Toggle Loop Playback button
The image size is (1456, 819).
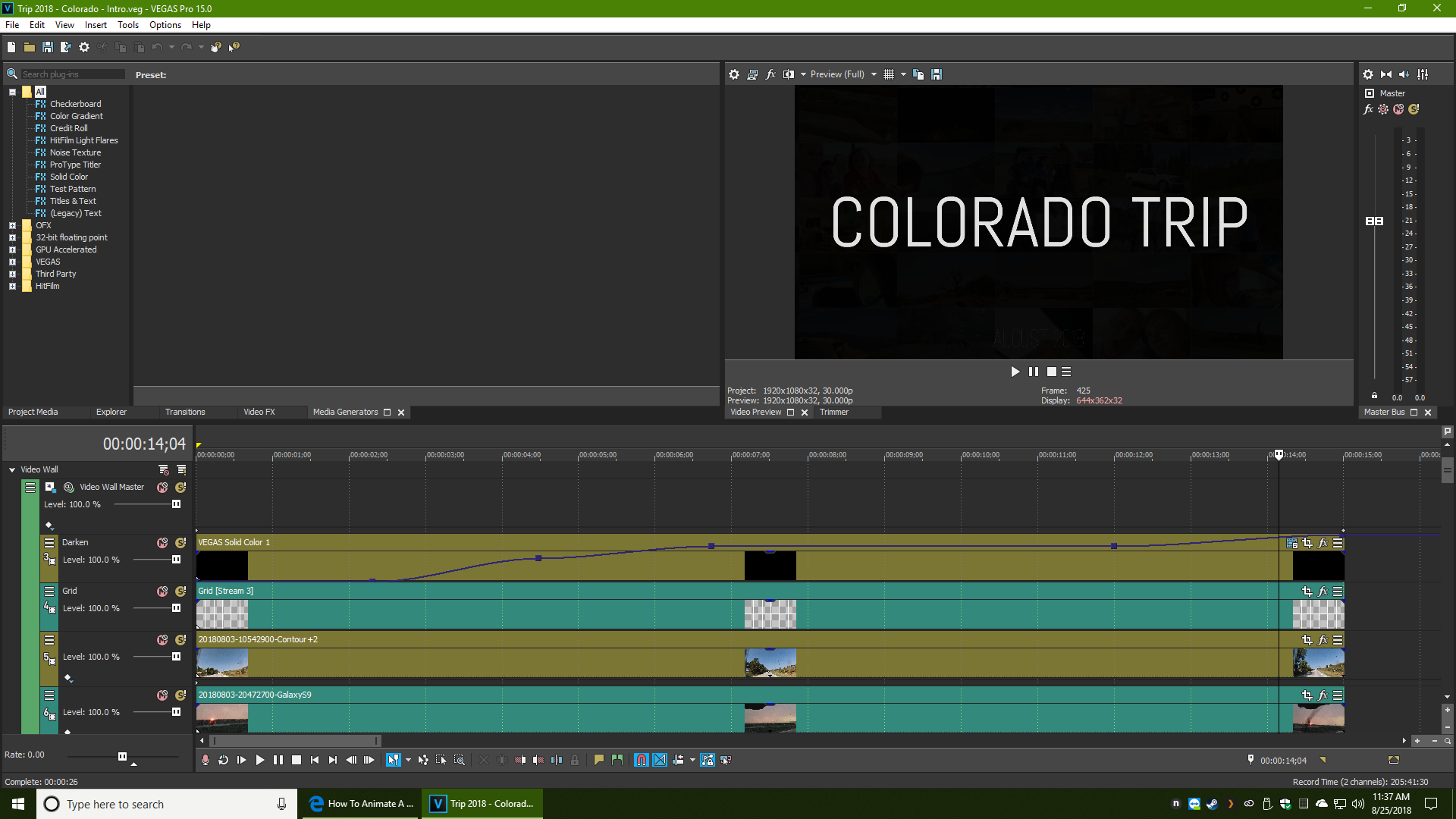[224, 760]
